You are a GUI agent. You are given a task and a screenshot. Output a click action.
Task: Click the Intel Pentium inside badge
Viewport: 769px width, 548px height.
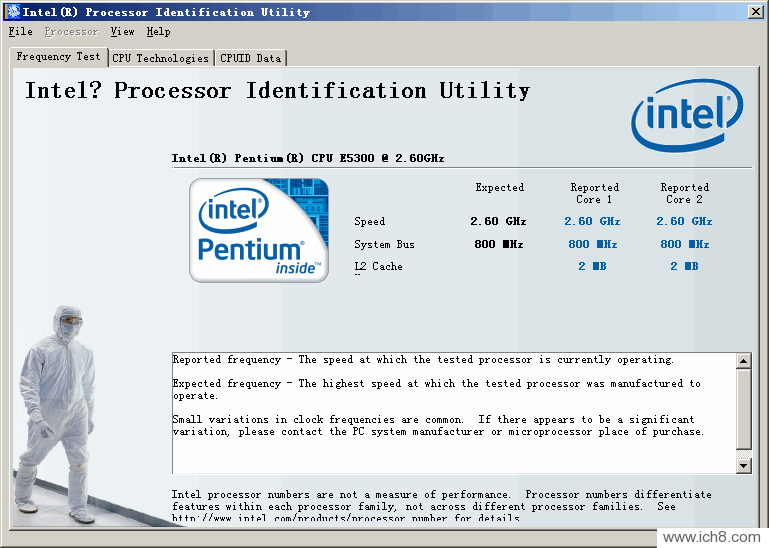[259, 230]
